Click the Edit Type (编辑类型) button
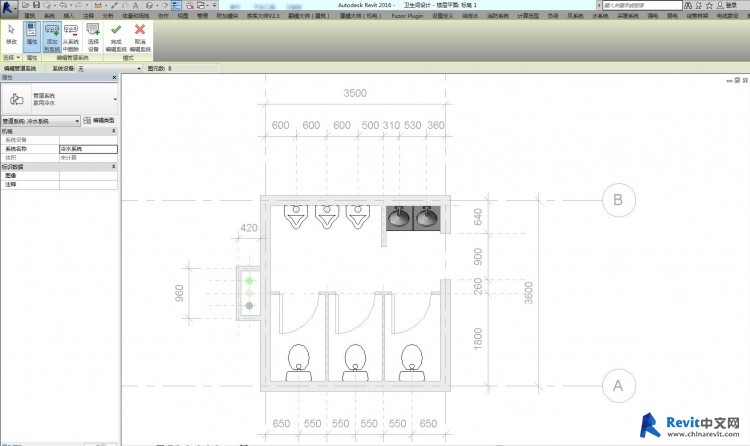This screenshot has width=750, height=446. 99,121
